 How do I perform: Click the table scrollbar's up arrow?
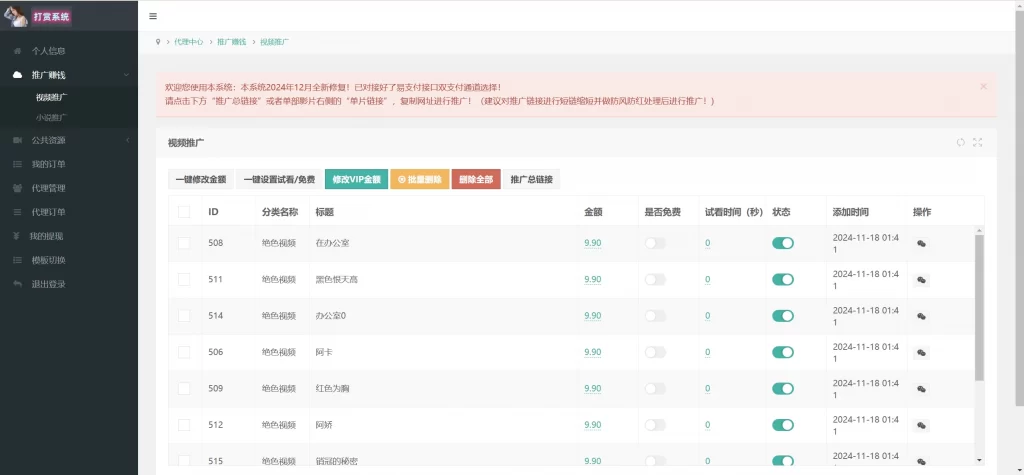click(x=979, y=230)
